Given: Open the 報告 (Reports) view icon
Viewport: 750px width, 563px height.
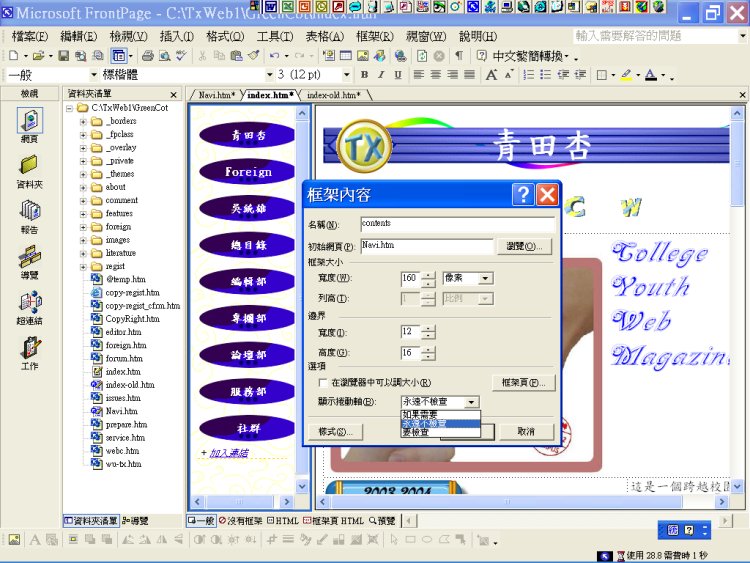Looking at the screenshot, I should pos(29,212).
